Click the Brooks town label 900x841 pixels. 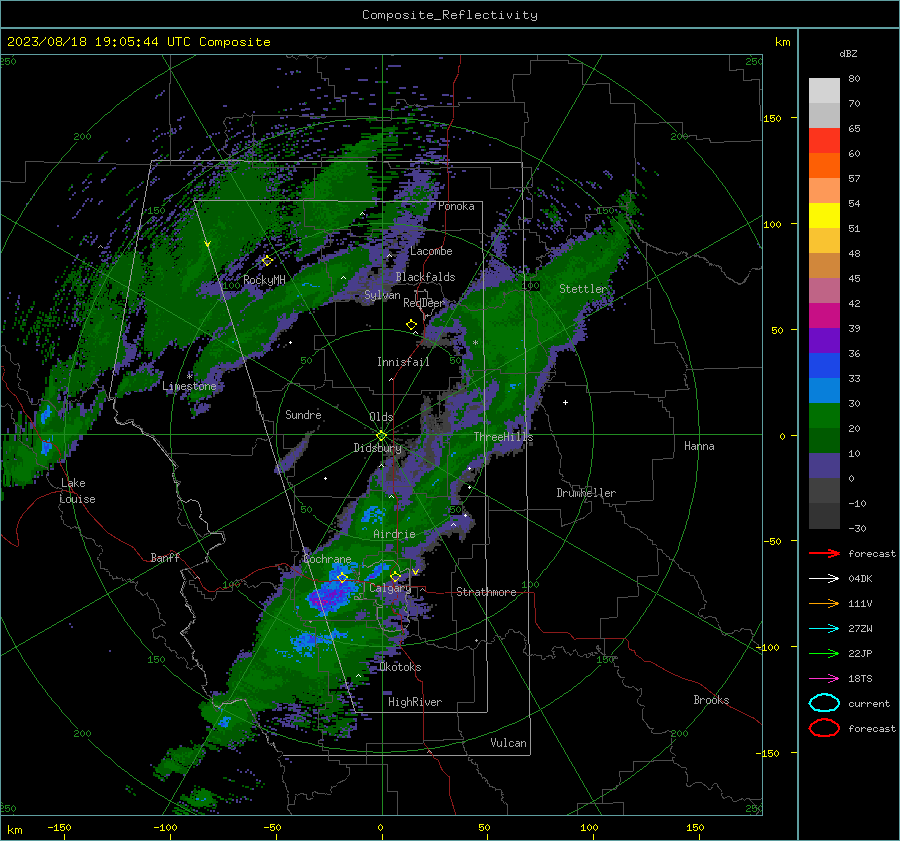pos(711,700)
